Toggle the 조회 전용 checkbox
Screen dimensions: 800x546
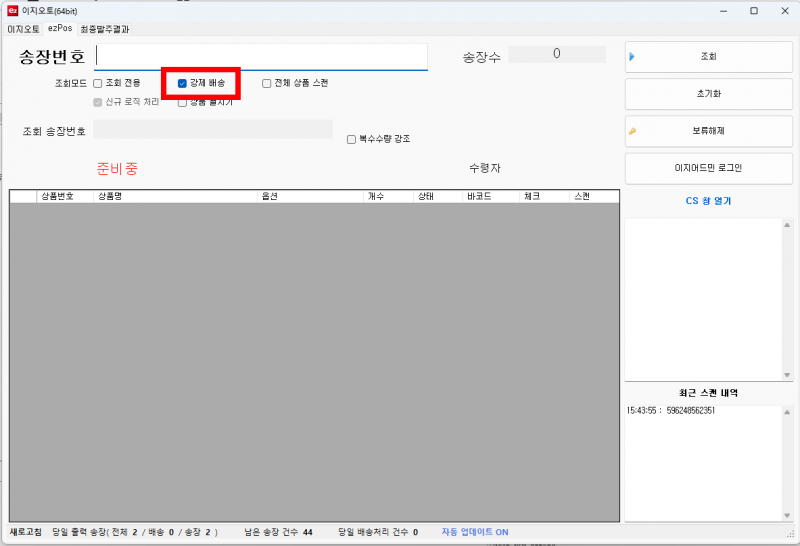97,83
